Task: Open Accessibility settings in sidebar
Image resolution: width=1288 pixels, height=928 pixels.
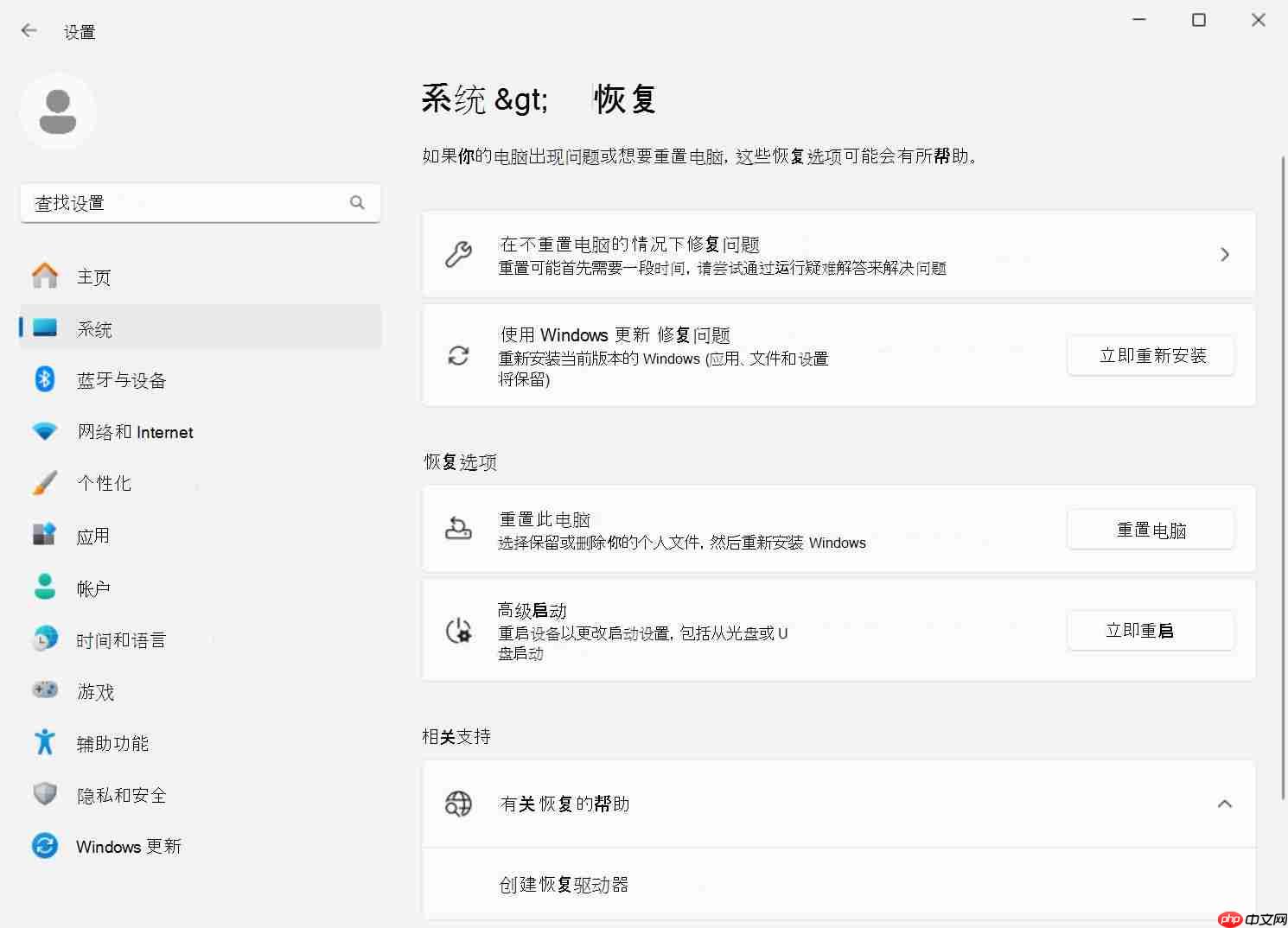Action: coord(112,742)
